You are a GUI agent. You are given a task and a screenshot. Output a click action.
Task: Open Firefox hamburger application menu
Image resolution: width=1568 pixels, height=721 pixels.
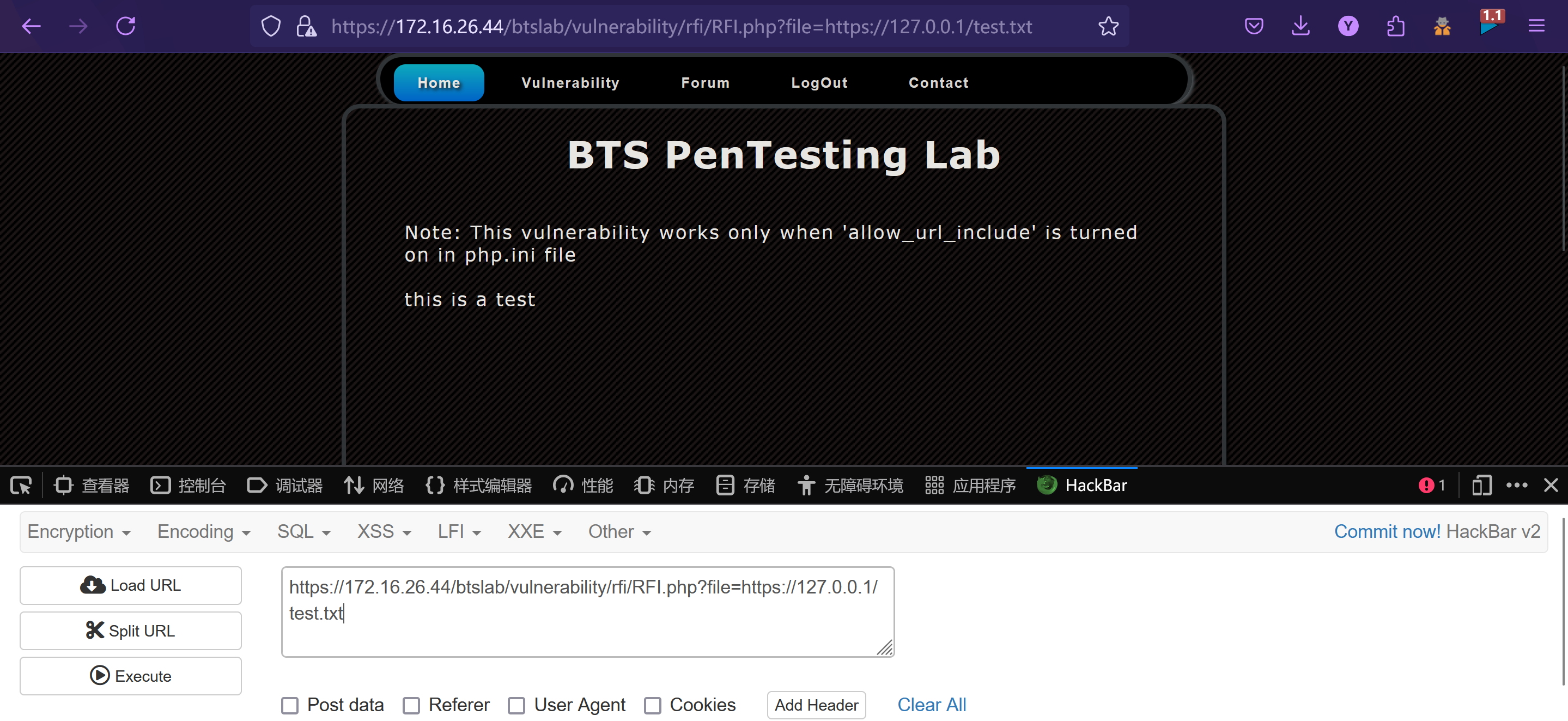click(x=1536, y=26)
